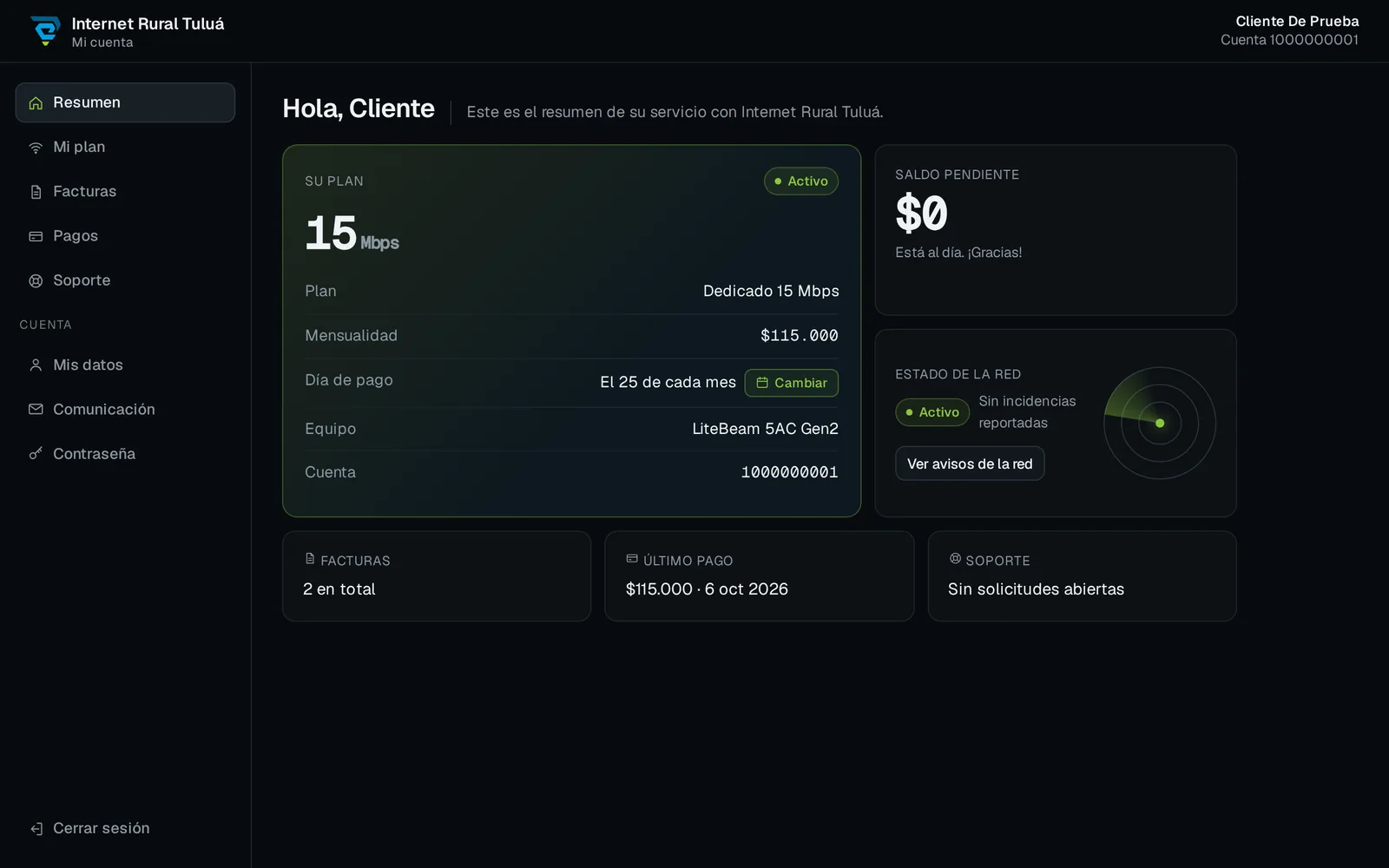This screenshot has width=1389, height=868.
Task: Open the FACTURAS 2 en total card
Action: 437,576
